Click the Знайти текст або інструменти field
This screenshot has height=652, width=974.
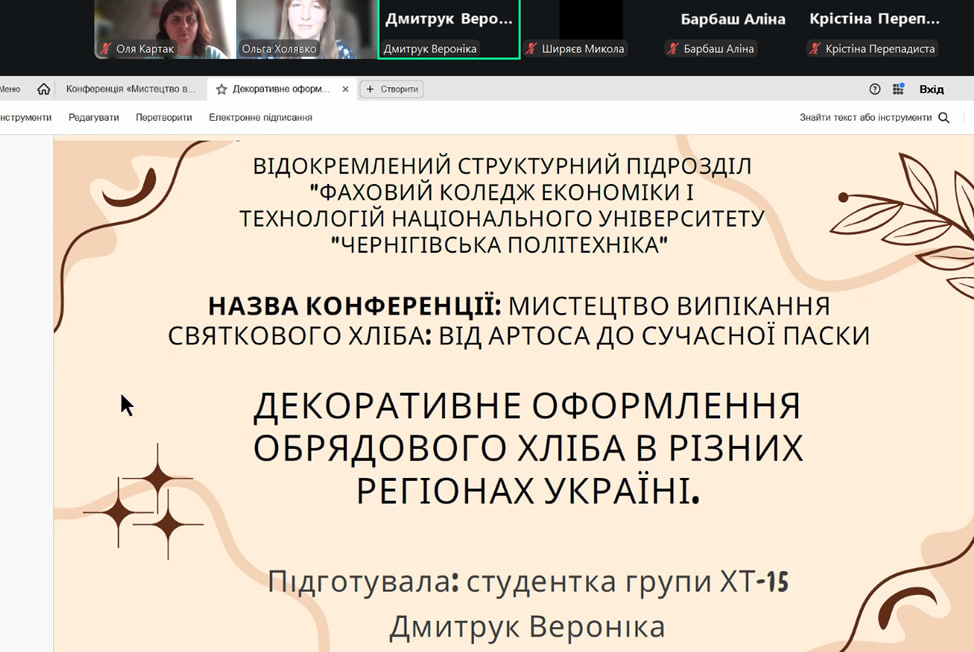click(x=865, y=117)
